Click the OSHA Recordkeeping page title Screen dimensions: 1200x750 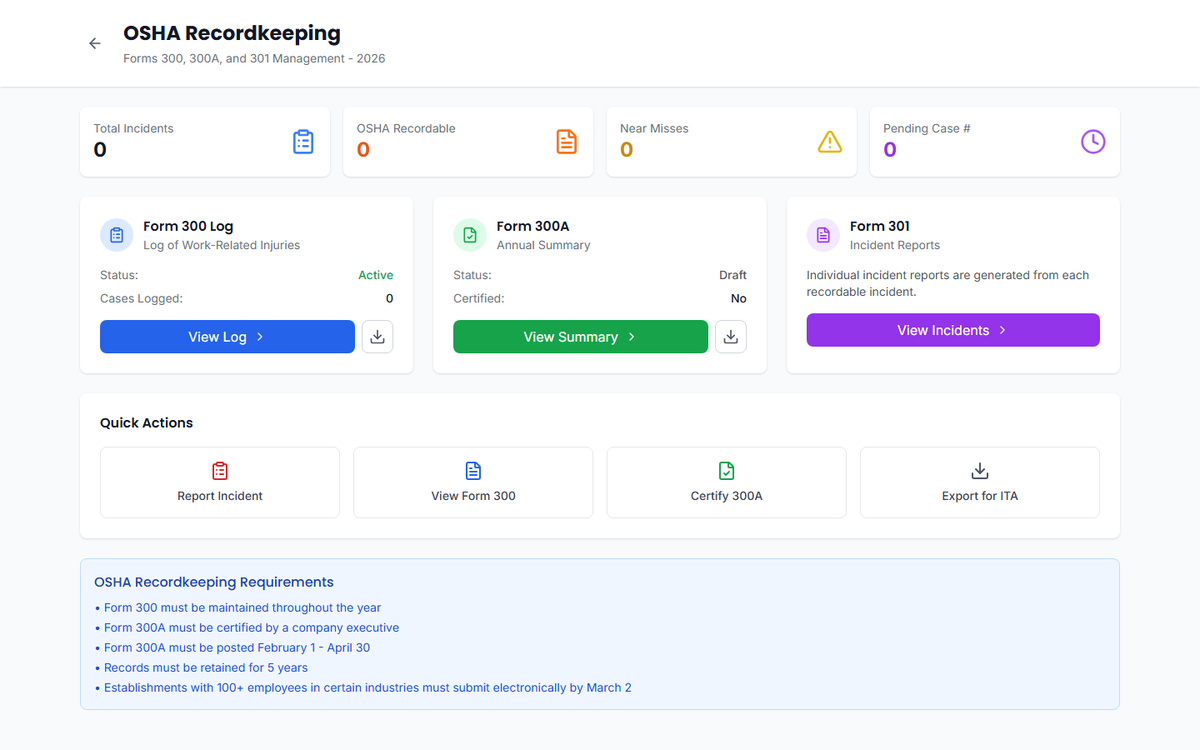tap(232, 33)
